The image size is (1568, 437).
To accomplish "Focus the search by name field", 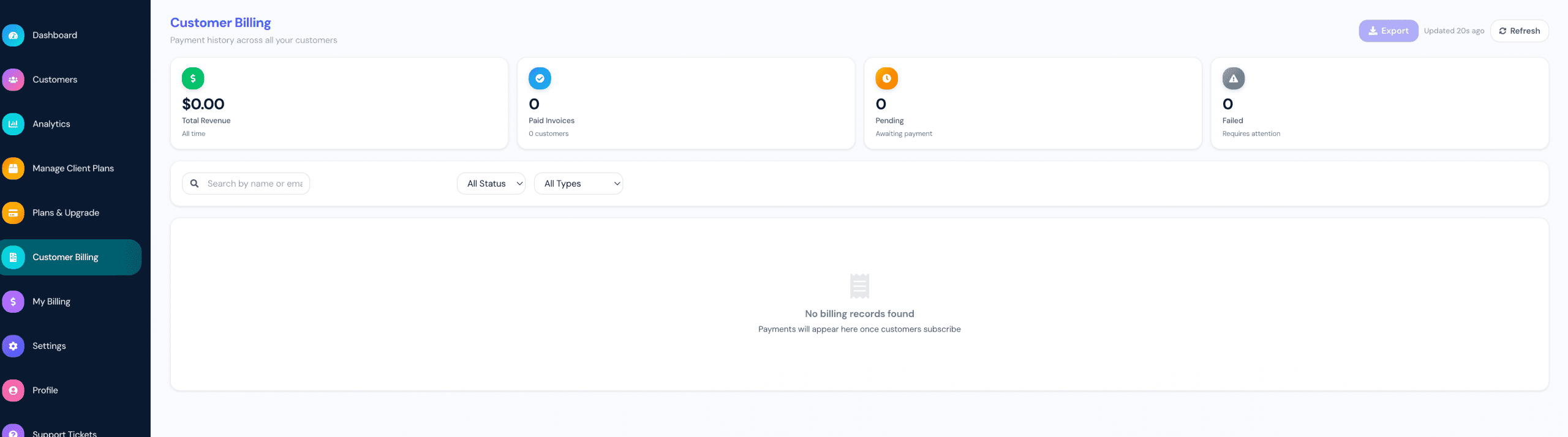I will tap(246, 184).
